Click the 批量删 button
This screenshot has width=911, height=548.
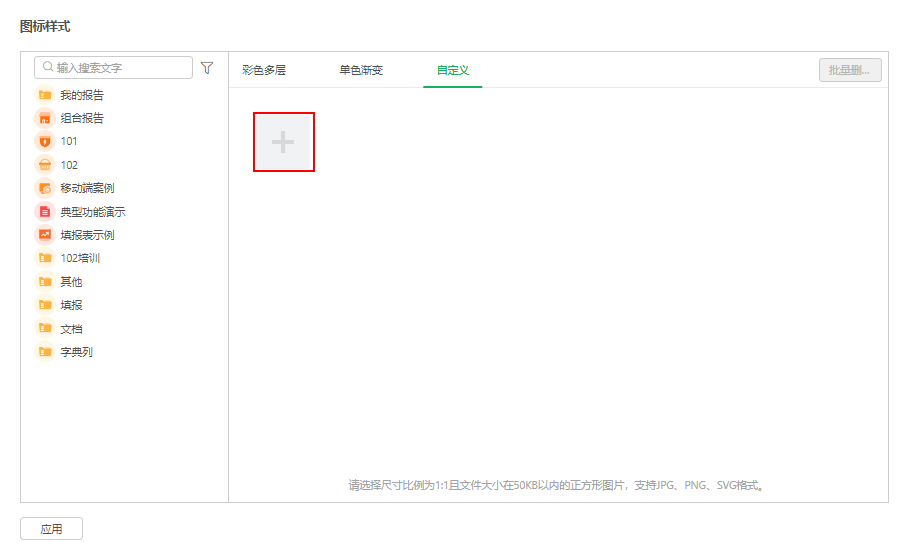click(x=849, y=70)
